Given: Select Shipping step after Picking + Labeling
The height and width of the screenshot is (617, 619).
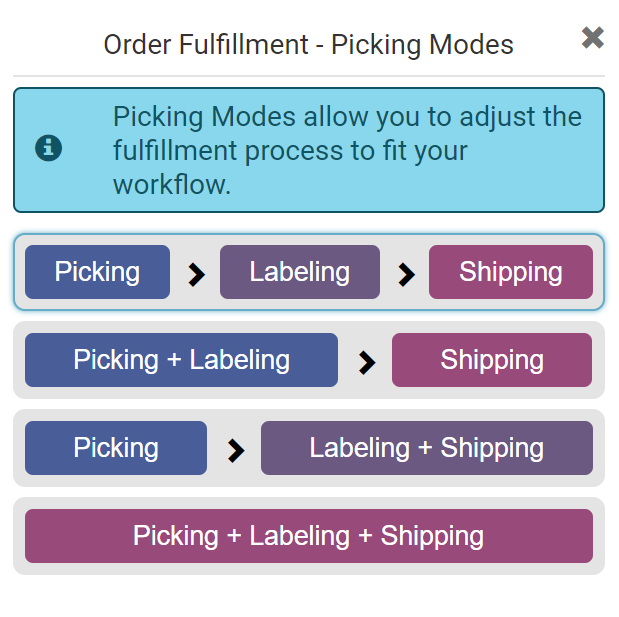Looking at the screenshot, I should [x=491, y=360].
